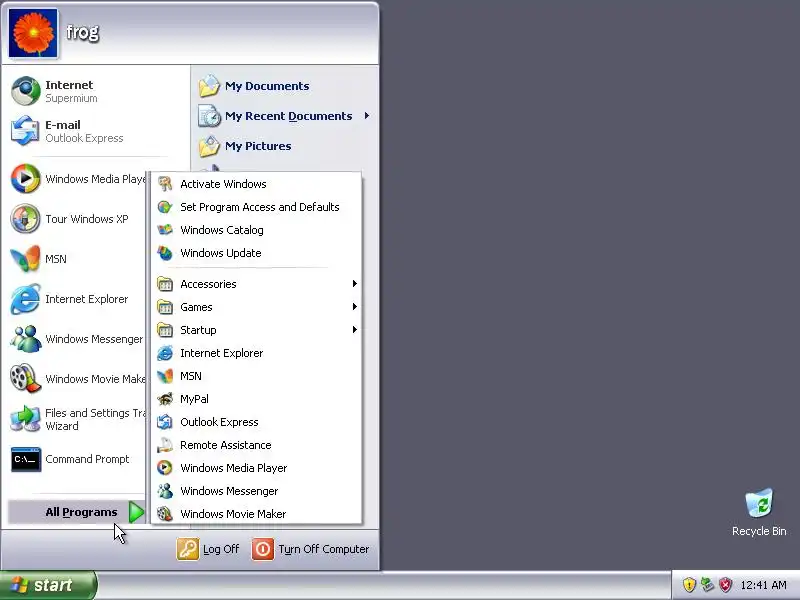Open Windows Messenger icon in left pane

(x=26, y=339)
